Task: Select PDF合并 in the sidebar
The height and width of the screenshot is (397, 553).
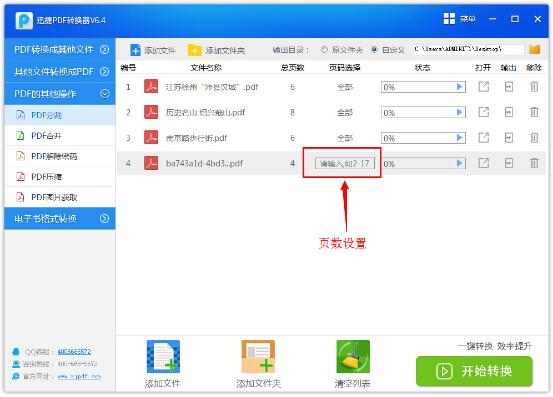Action: [60, 136]
